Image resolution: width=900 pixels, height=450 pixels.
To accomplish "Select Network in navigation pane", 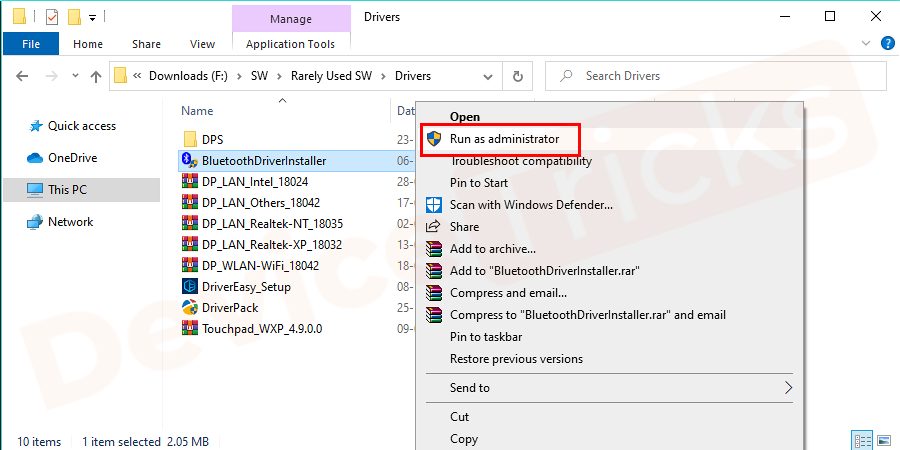I will click(x=60, y=222).
